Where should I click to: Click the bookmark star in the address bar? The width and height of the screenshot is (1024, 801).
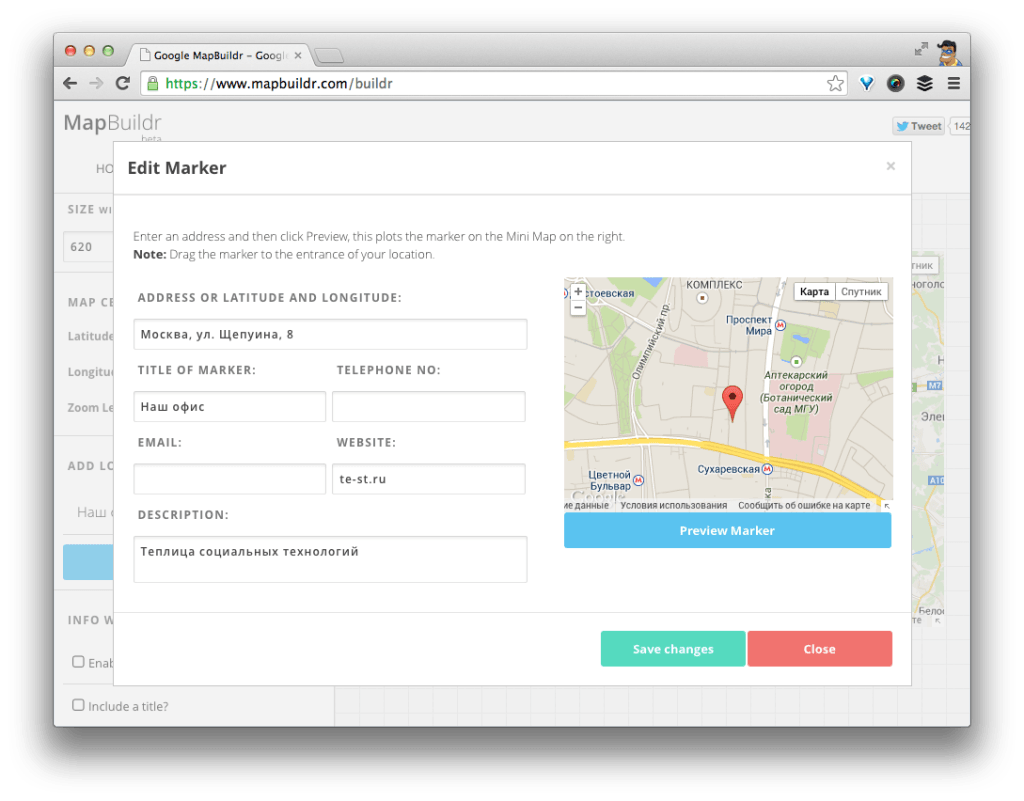tap(835, 83)
